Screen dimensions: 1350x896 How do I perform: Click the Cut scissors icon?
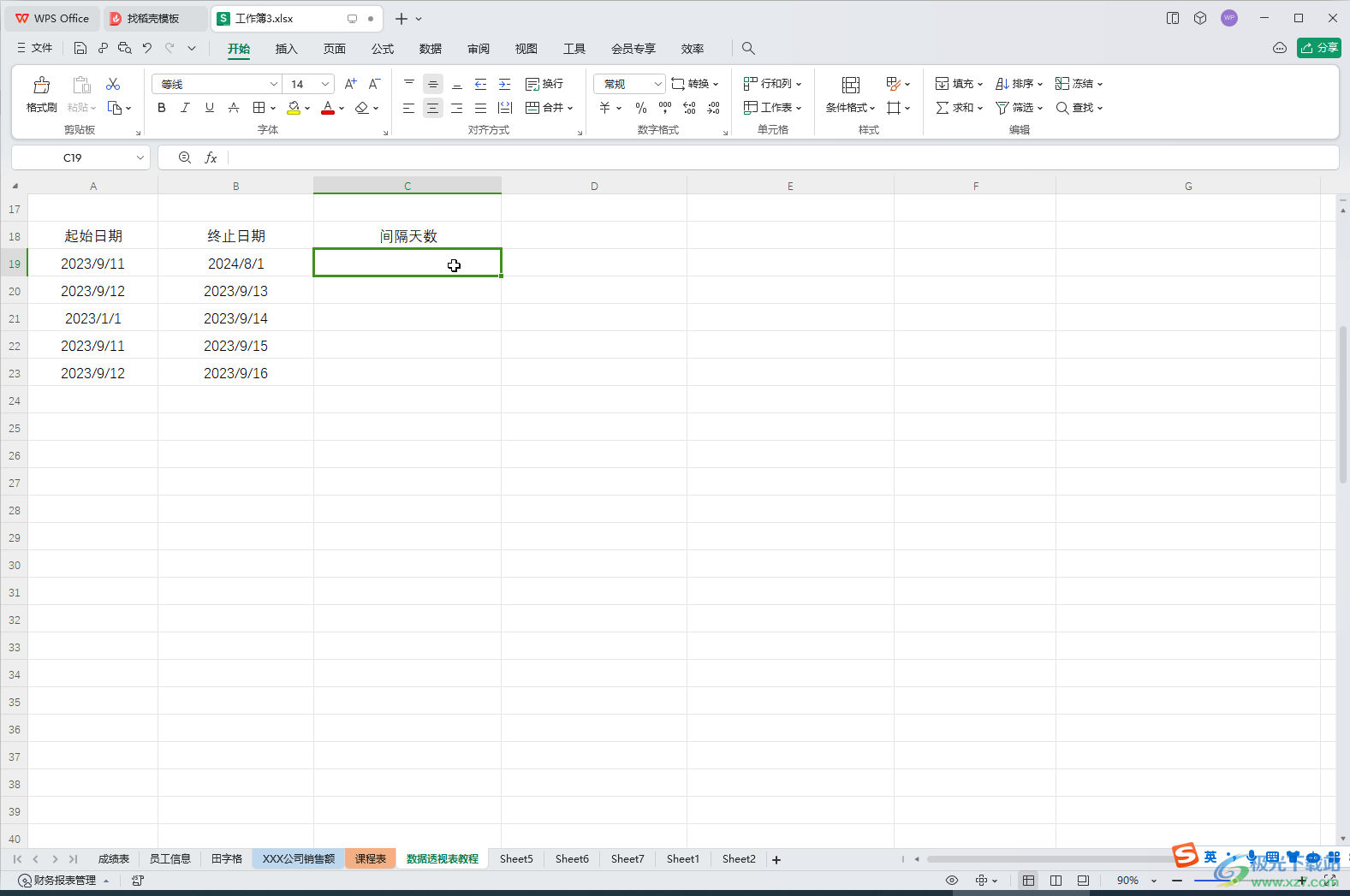click(113, 84)
